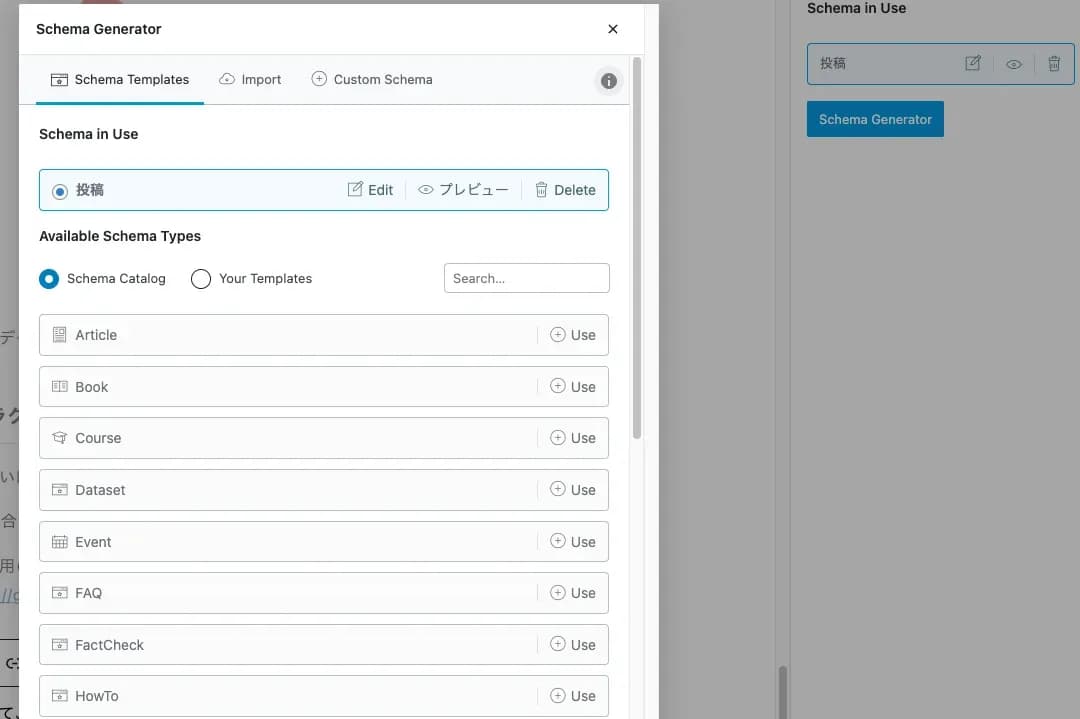Image resolution: width=1080 pixels, height=719 pixels.
Task: Click Edit for the 投稿 schema
Action: (x=370, y=190)
